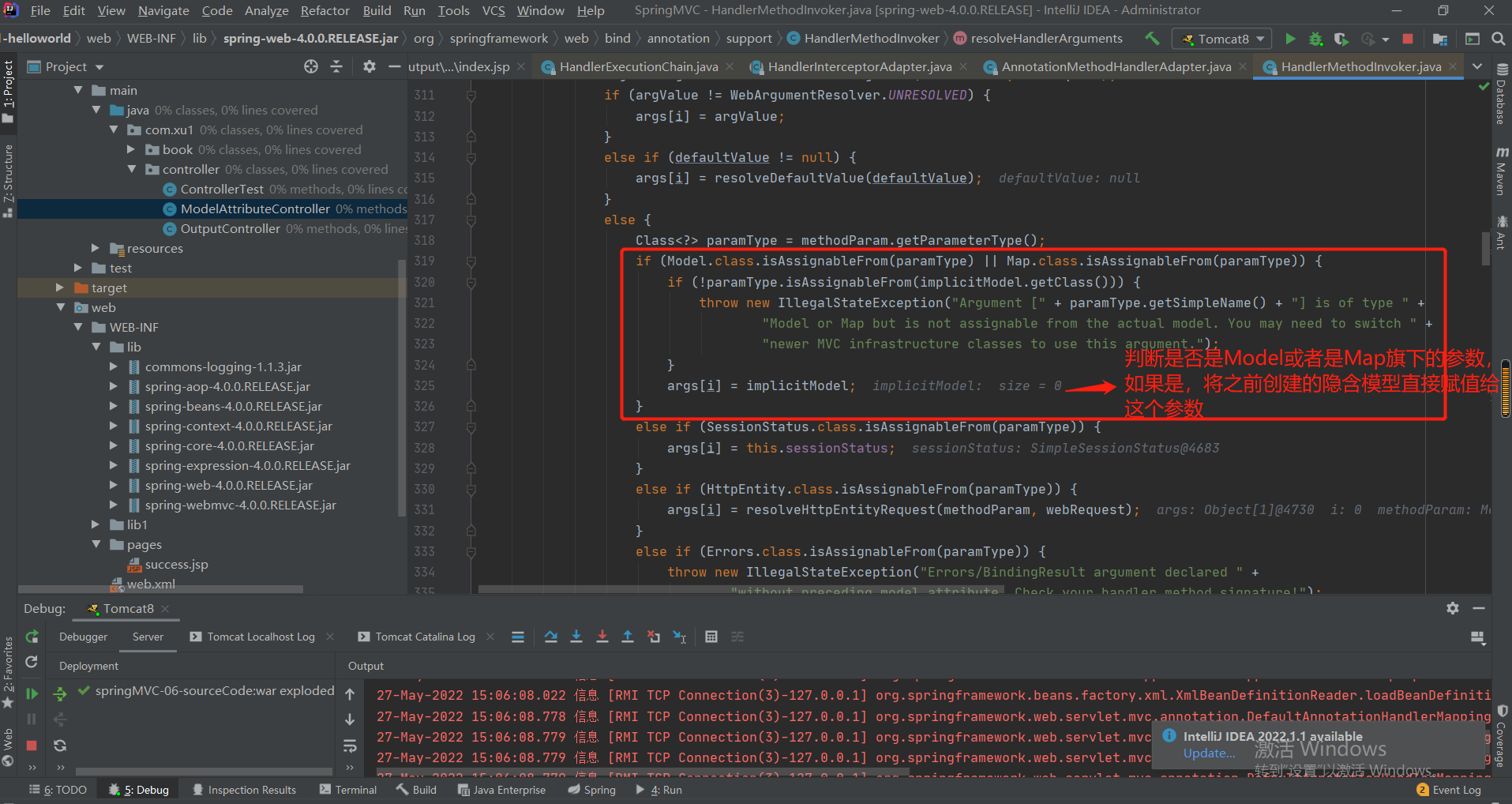Screen dimensions: 1512x804
Task: Run to cursor debugger icon
Action: pyautogui.click(x=679, y=637)
